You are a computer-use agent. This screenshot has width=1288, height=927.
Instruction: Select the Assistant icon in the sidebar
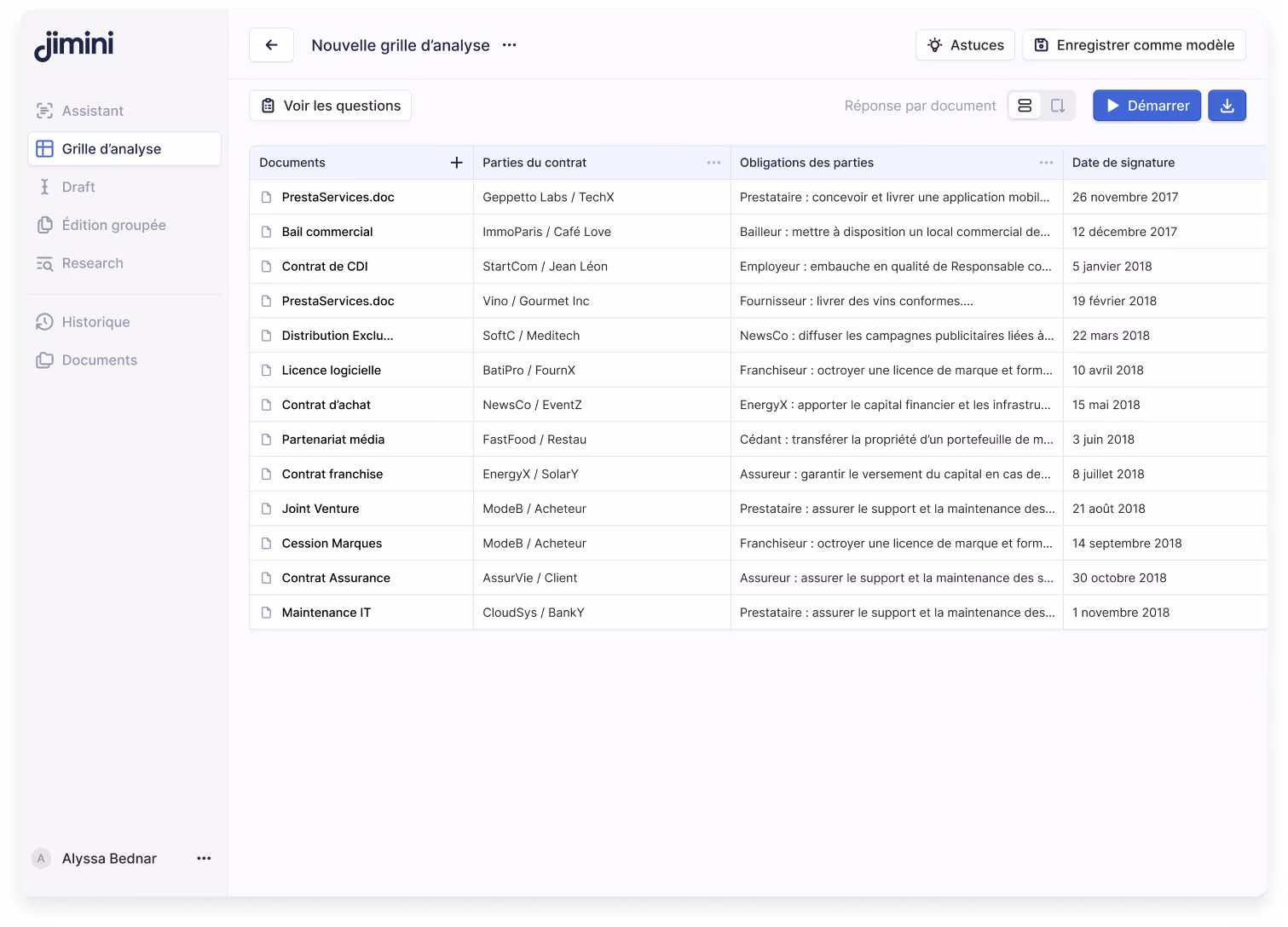pyautogui.click(x=43, y=110)
